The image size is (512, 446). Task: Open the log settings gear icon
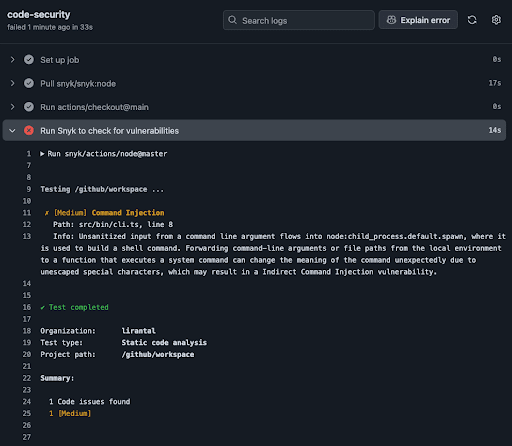click(496, 20)
